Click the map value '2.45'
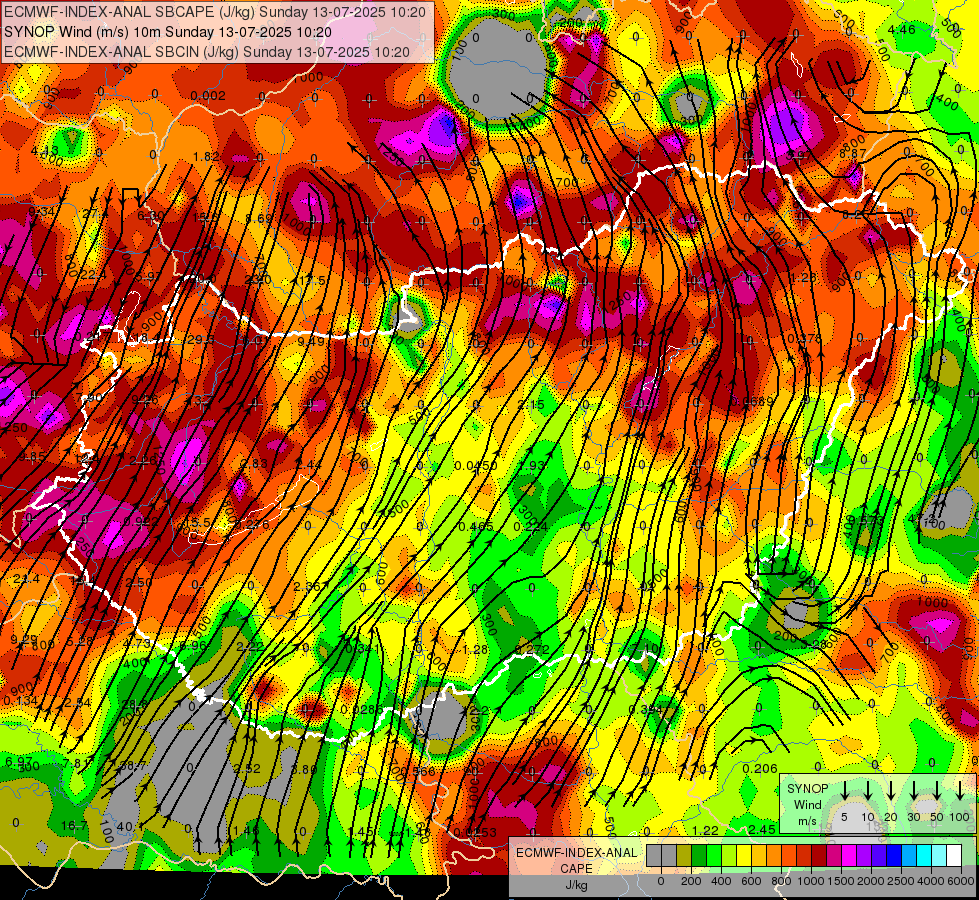 (762, 829)
